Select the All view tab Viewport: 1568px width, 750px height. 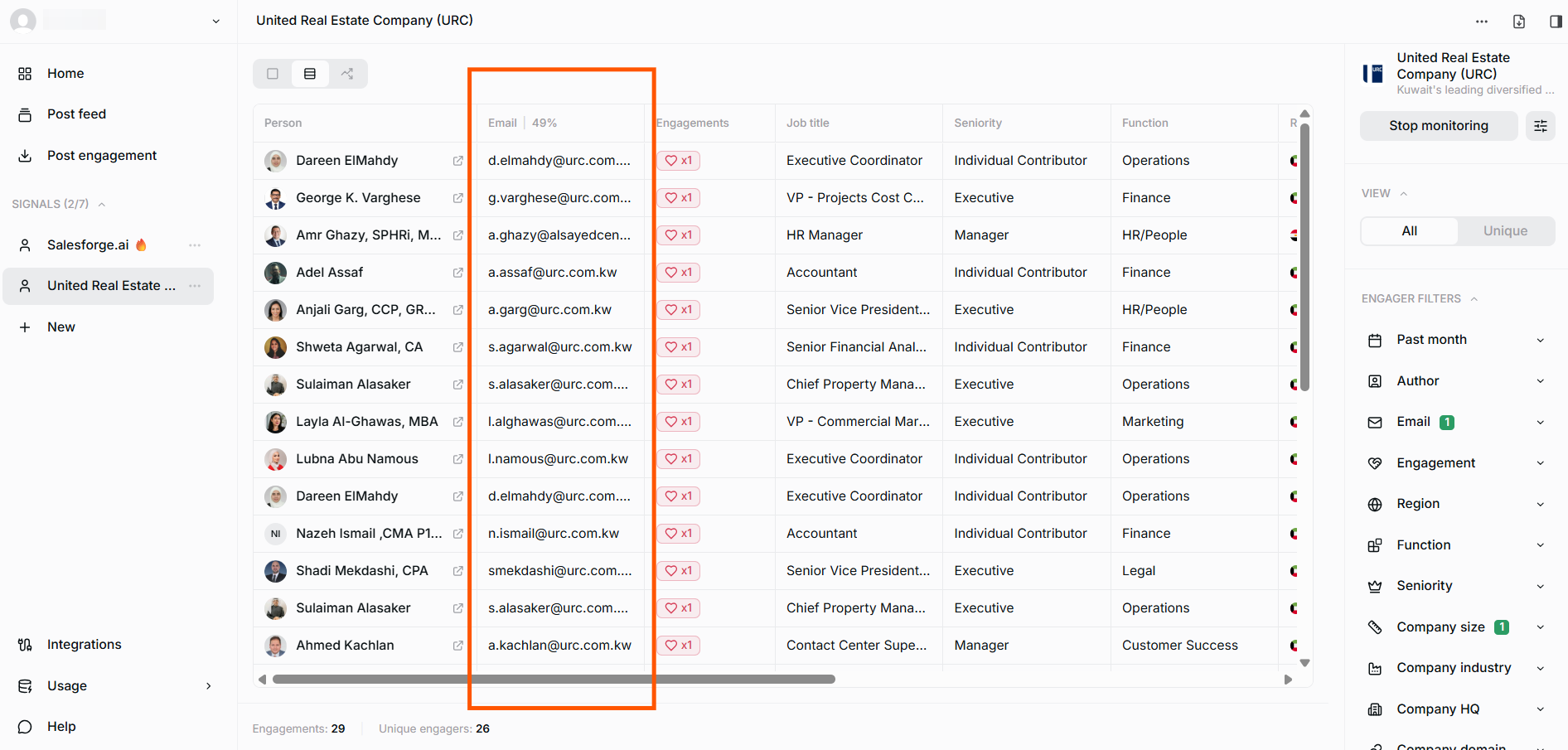pyautogui.click(x=1410, y=231)
